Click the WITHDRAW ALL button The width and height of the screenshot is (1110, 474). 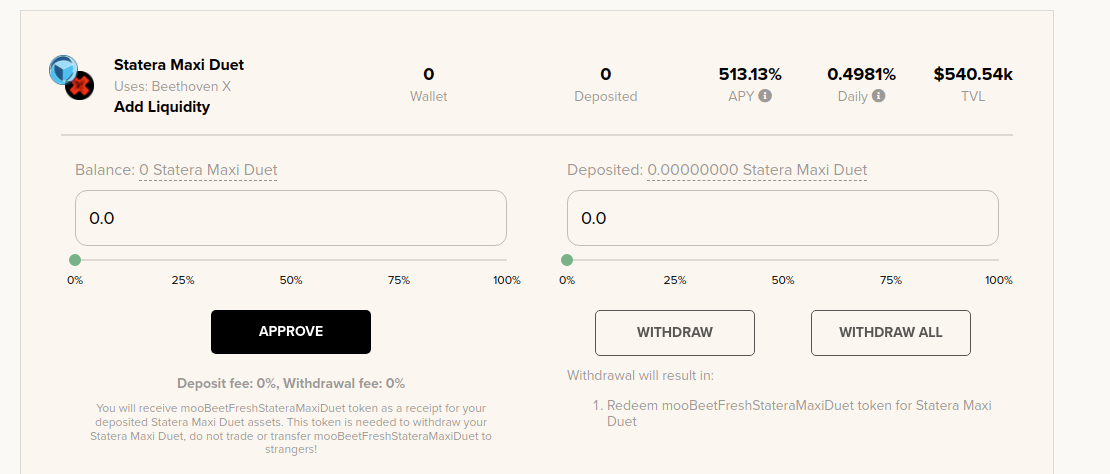891,333
